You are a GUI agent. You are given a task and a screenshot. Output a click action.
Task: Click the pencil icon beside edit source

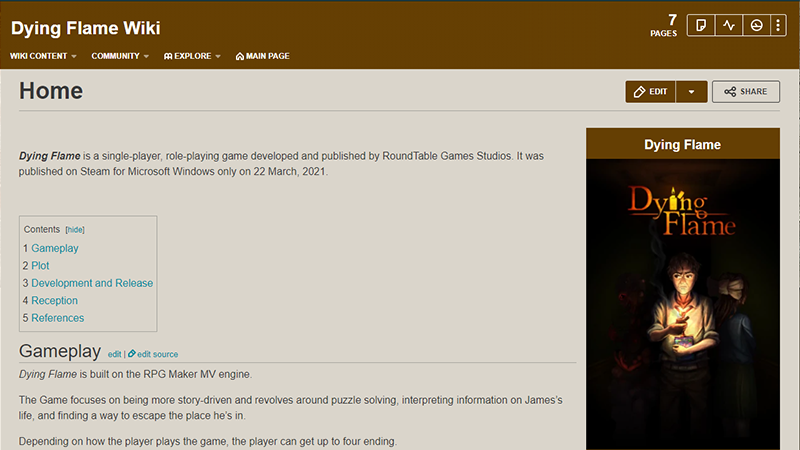tap(132, 354)
